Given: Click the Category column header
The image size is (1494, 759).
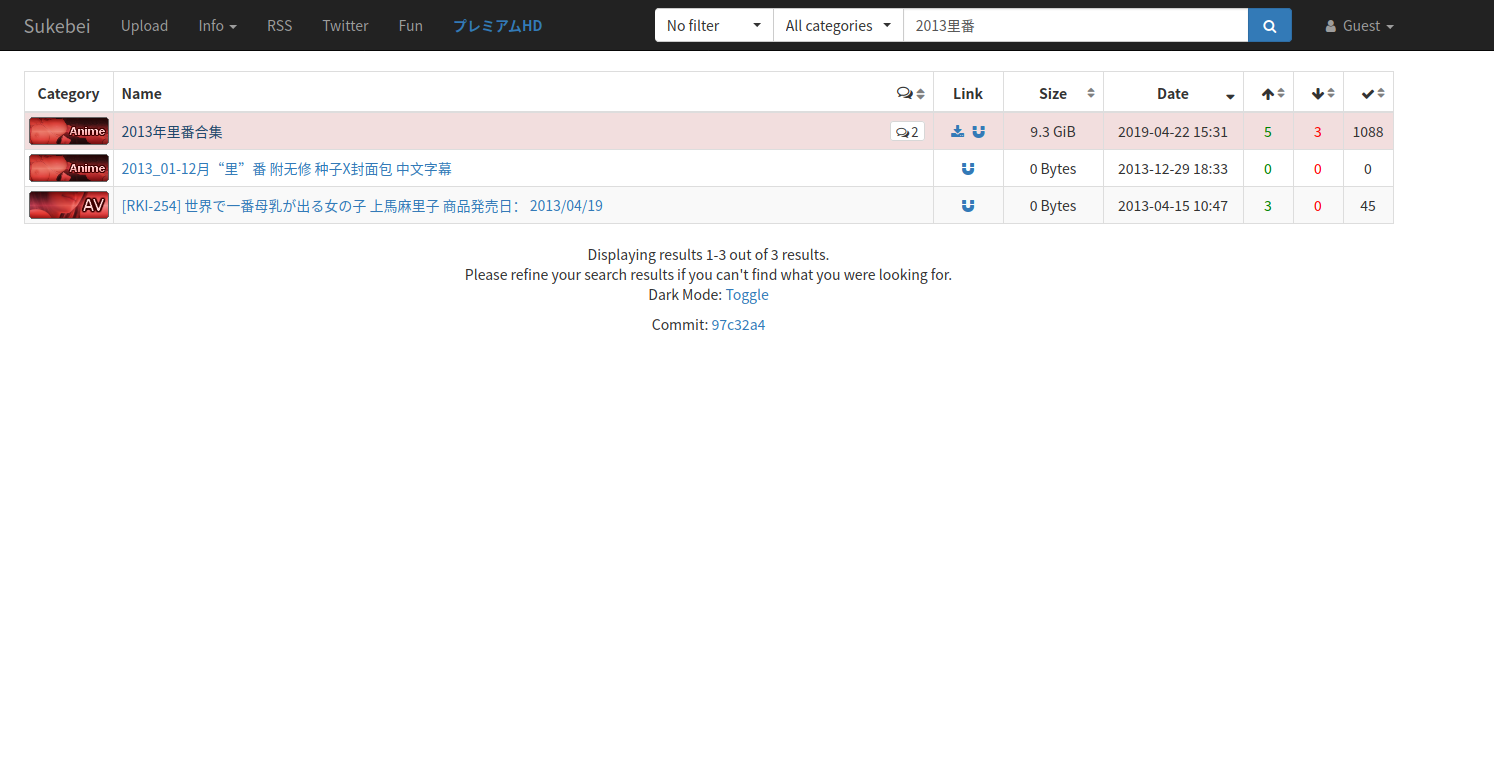Looking at the screenshot, I should tap(68, 93).
